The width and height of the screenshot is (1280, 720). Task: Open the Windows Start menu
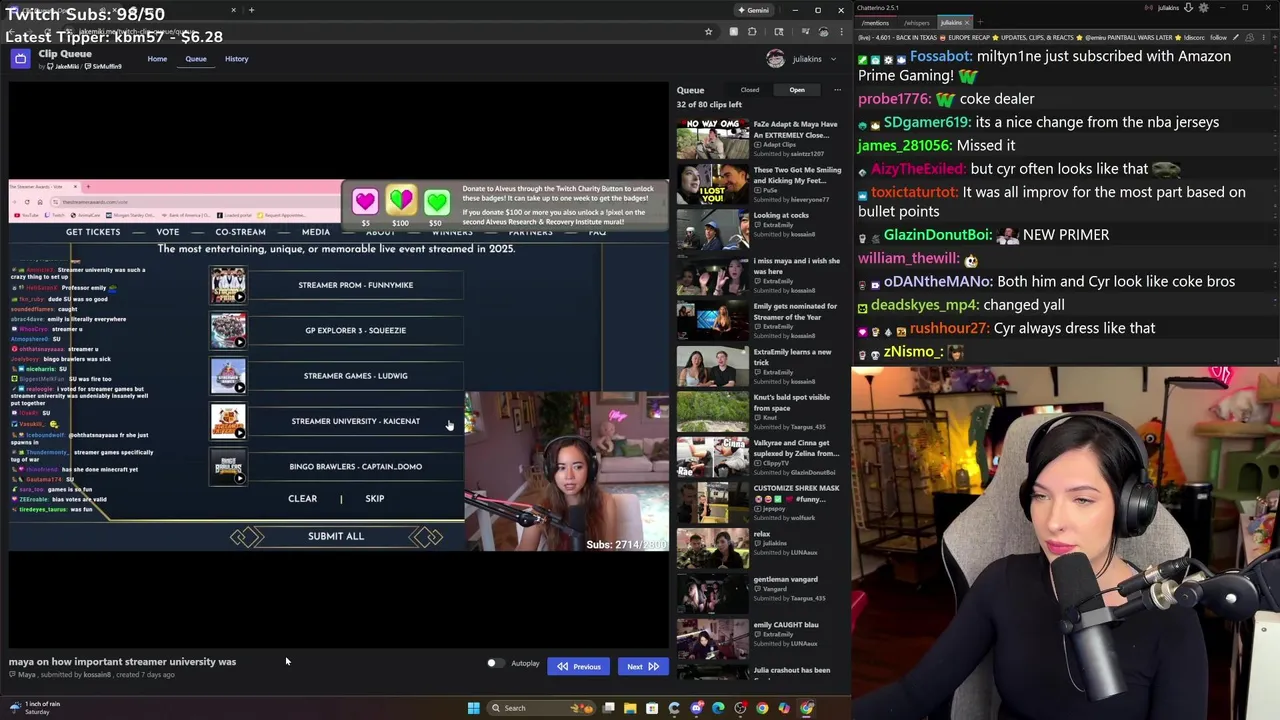click(473, 708)
